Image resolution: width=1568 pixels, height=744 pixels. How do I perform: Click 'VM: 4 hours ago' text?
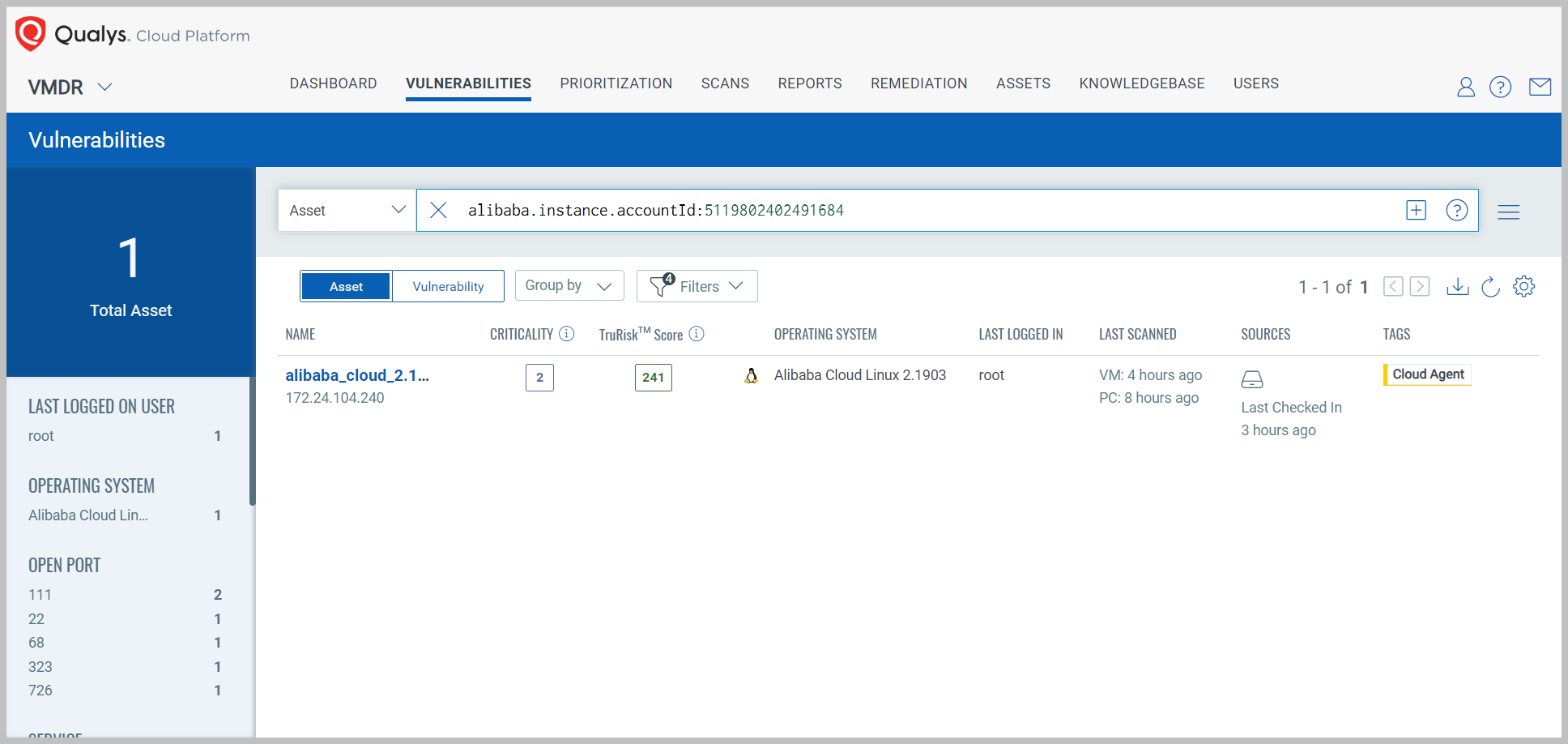click(1150, 375)
